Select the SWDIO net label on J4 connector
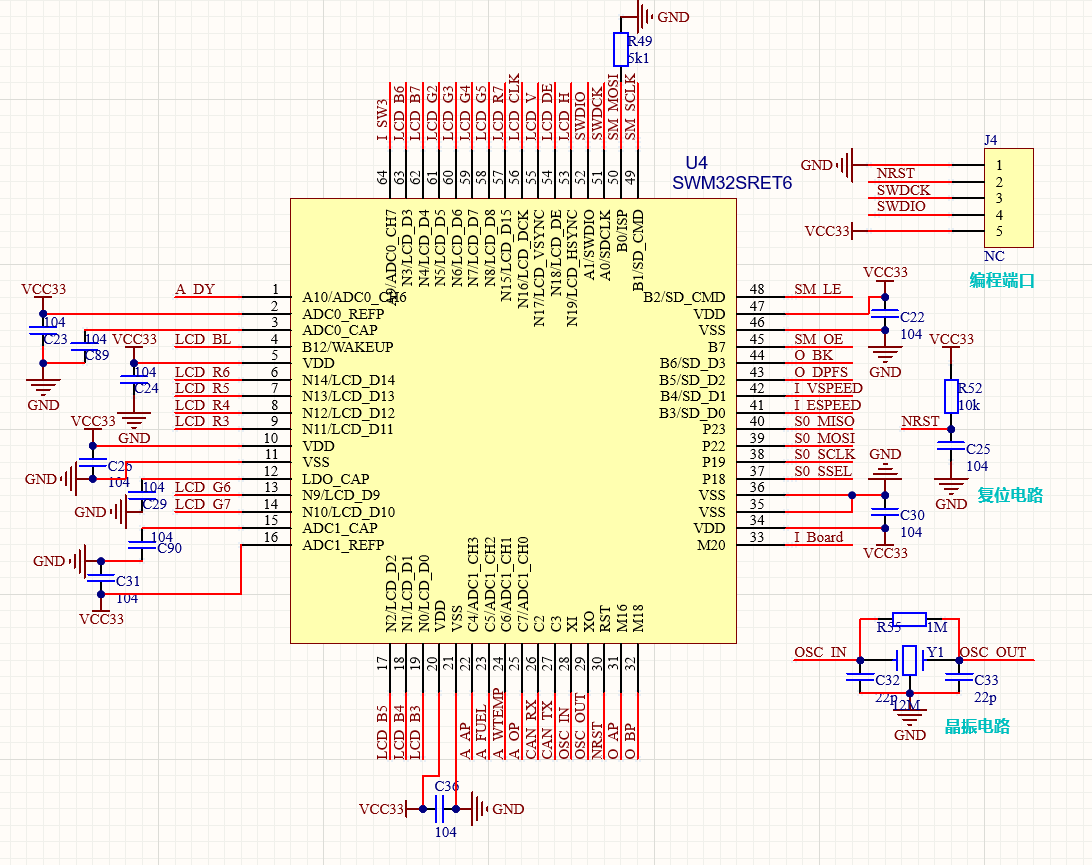 (901, 207)
